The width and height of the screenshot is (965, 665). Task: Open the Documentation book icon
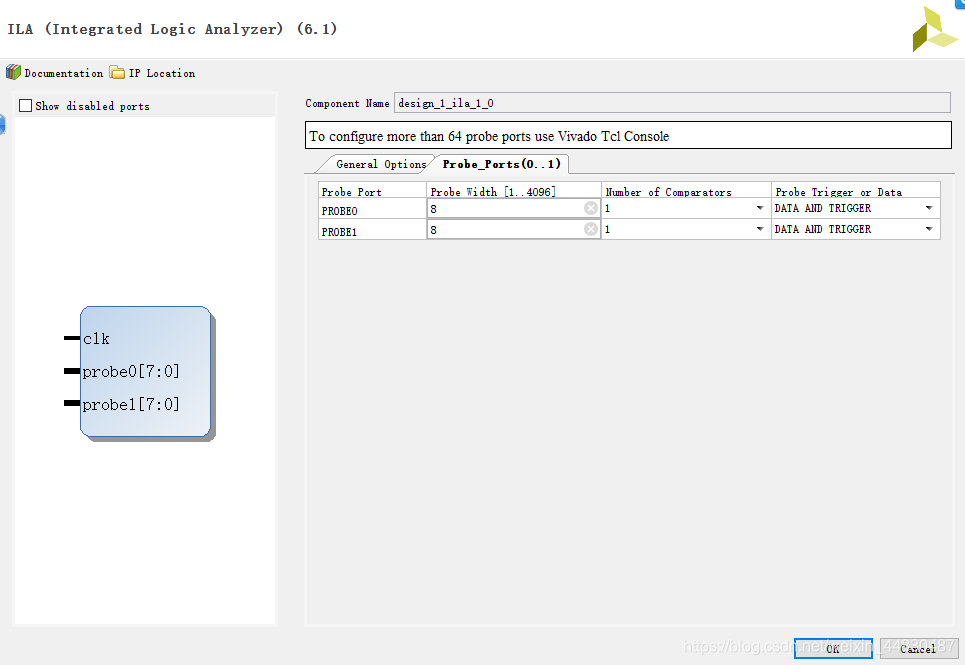pyautogui.click(x=14, y=73)
